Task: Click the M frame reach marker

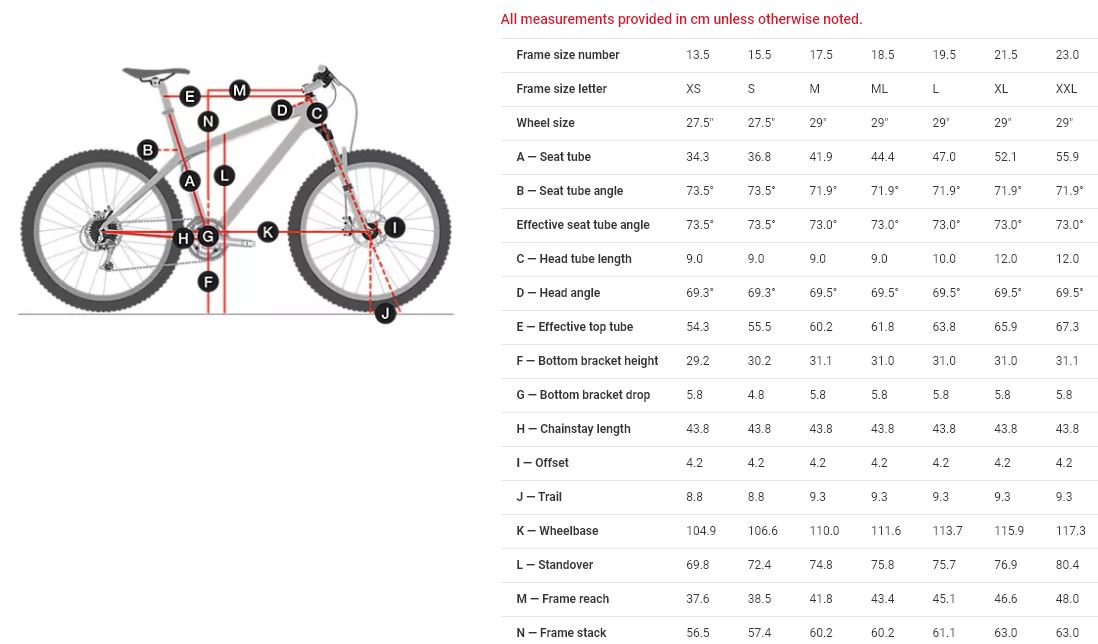Action: click(239, 91)
